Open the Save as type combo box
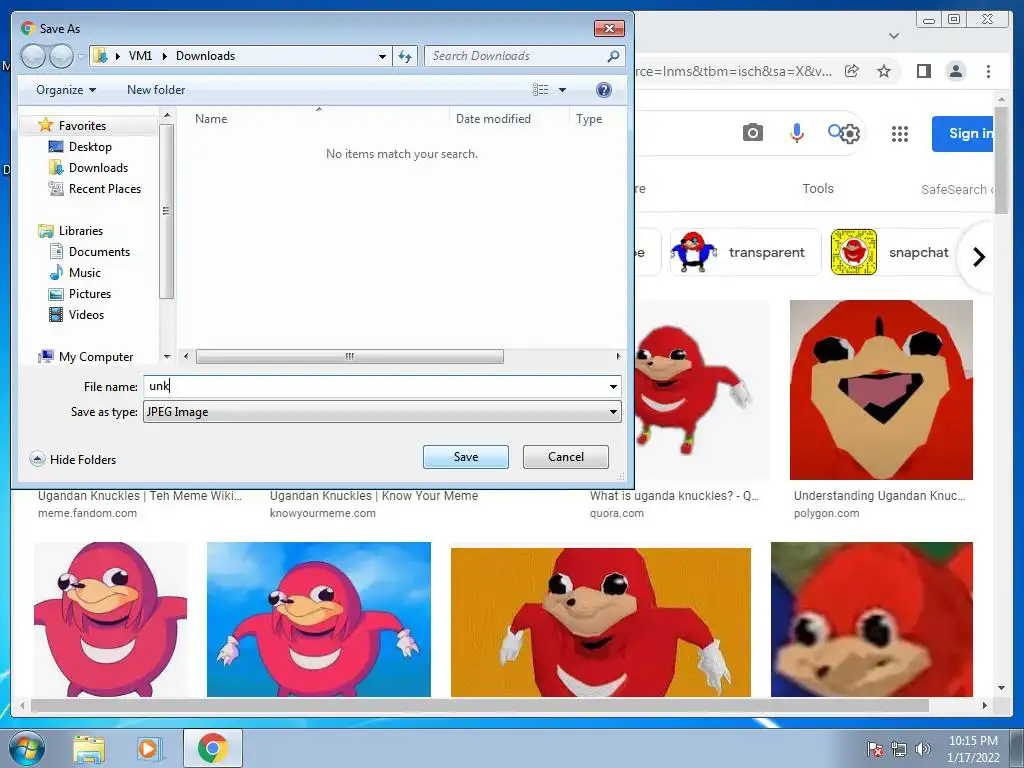This screenshot has height=768, width=1024. (382, 412)
